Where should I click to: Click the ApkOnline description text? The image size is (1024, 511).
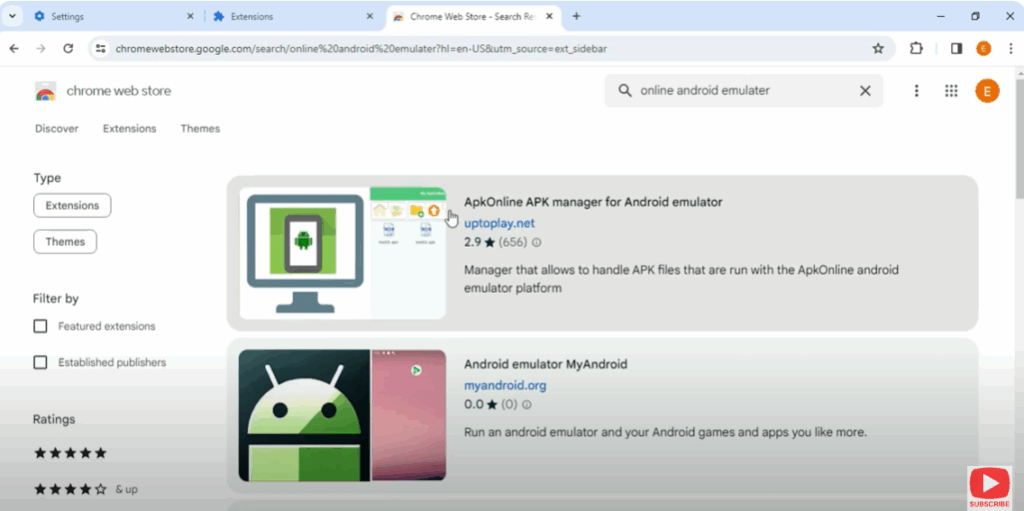(681, 279)
